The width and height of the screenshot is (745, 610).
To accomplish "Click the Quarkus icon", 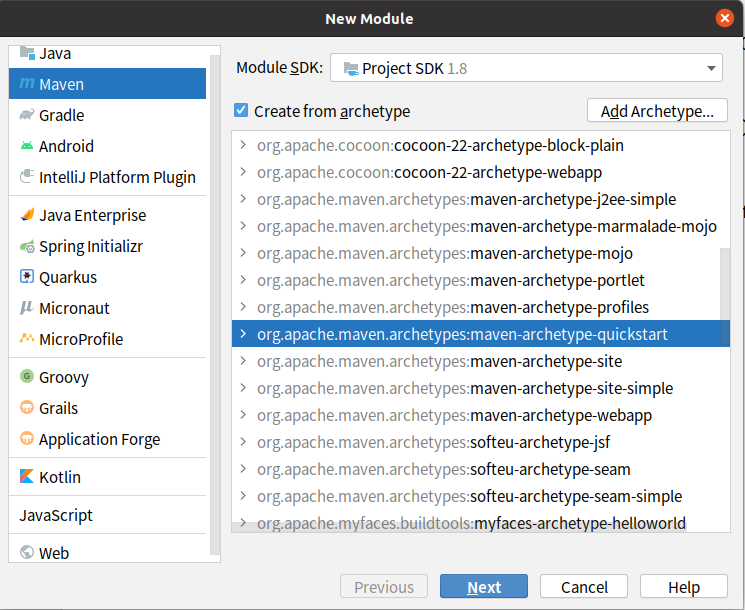I will tap(27, 276).
